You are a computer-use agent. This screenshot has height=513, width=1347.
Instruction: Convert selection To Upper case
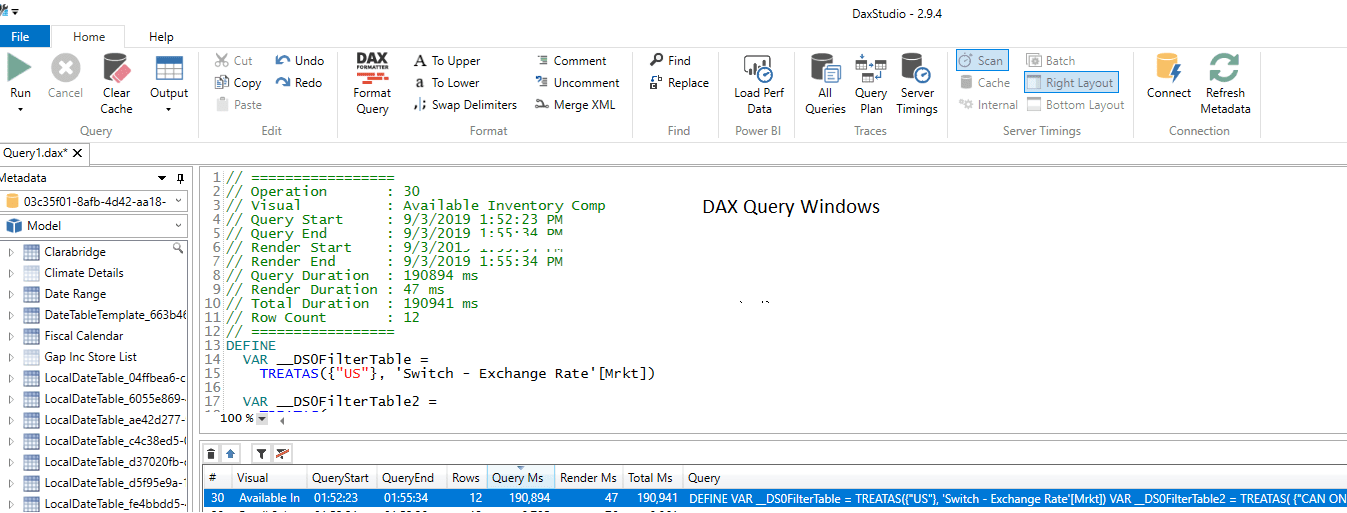[447, 61]
